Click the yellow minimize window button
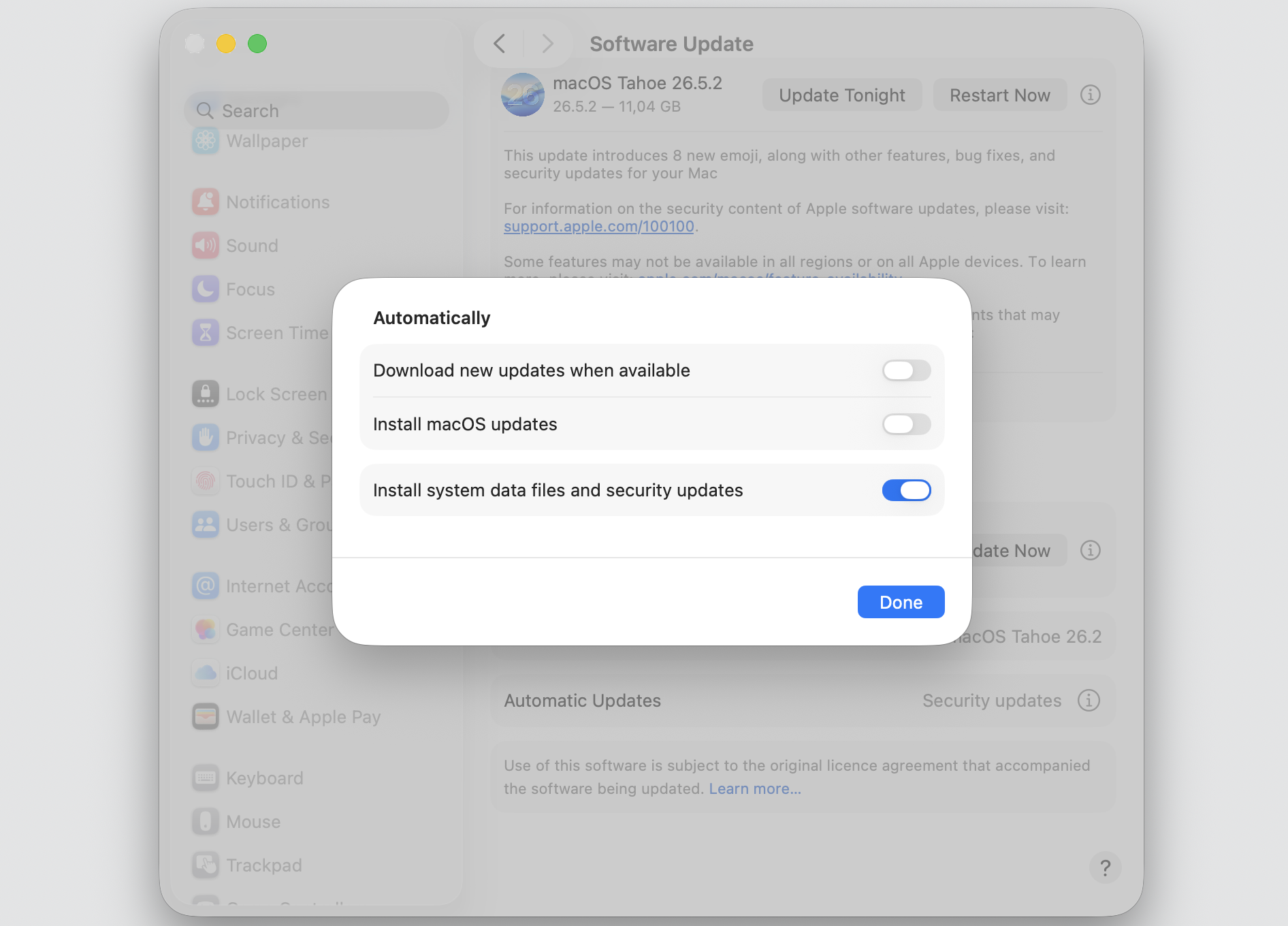 pos(226,44)
